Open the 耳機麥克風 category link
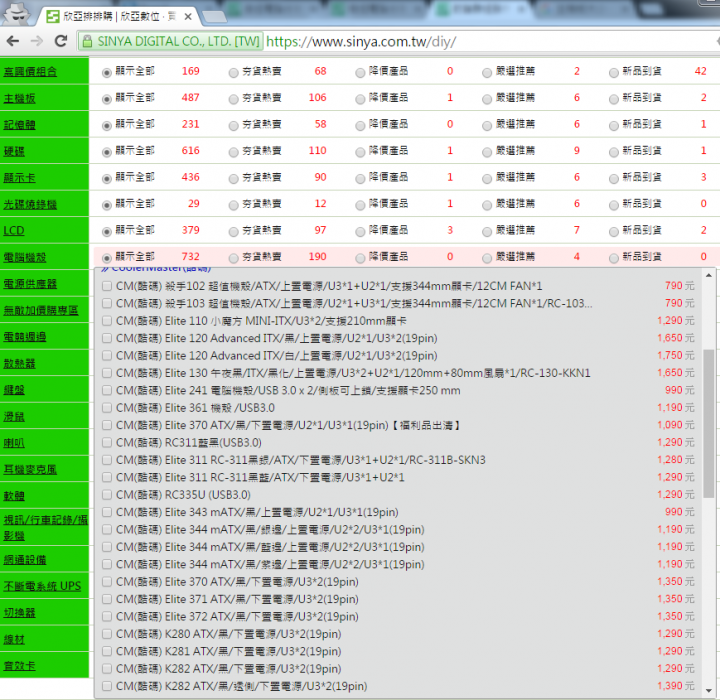Viewport: 720px width, 700px height. (30, 469)
